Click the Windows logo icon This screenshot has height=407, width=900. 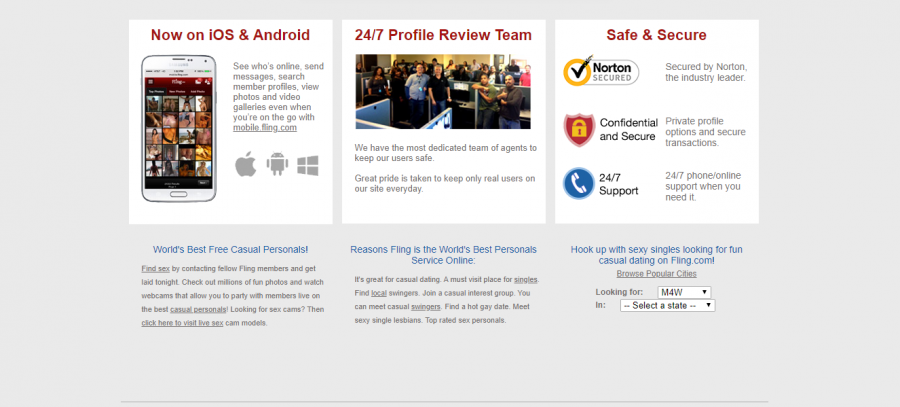[x=308, y=165]
